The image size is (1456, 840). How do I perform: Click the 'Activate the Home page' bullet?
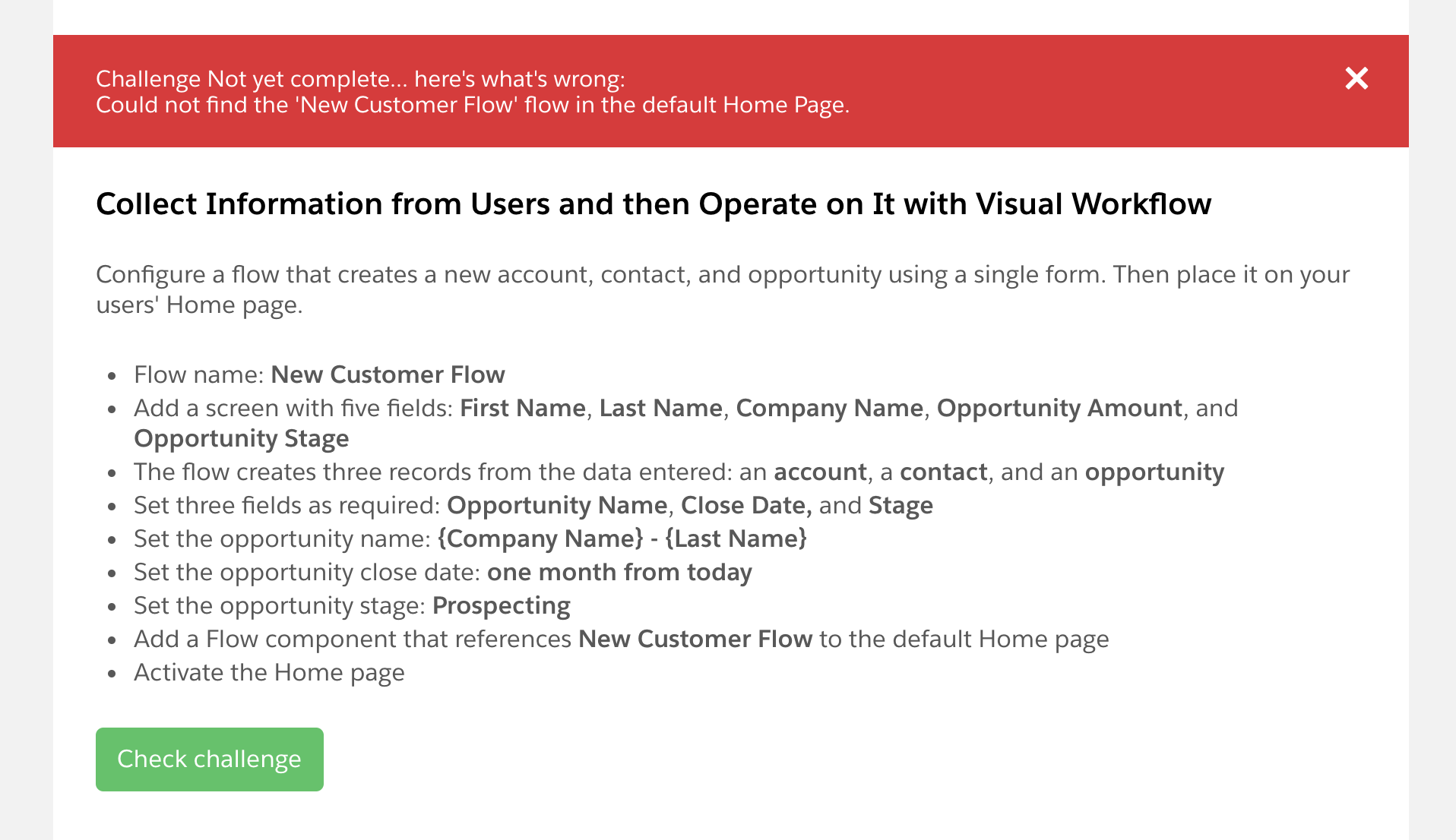click(269, 672)
